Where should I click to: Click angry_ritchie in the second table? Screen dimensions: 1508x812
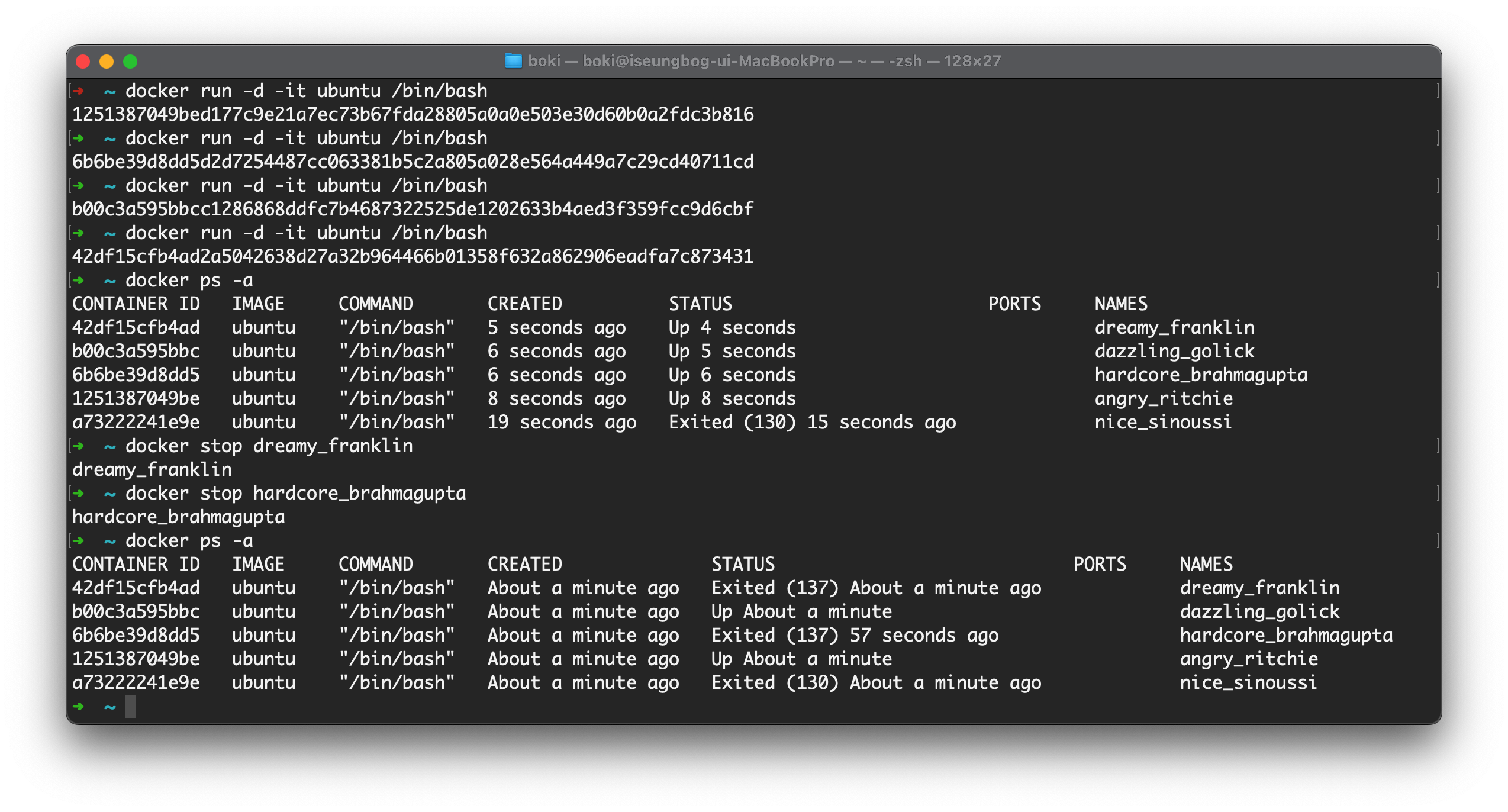point(1249,659)
